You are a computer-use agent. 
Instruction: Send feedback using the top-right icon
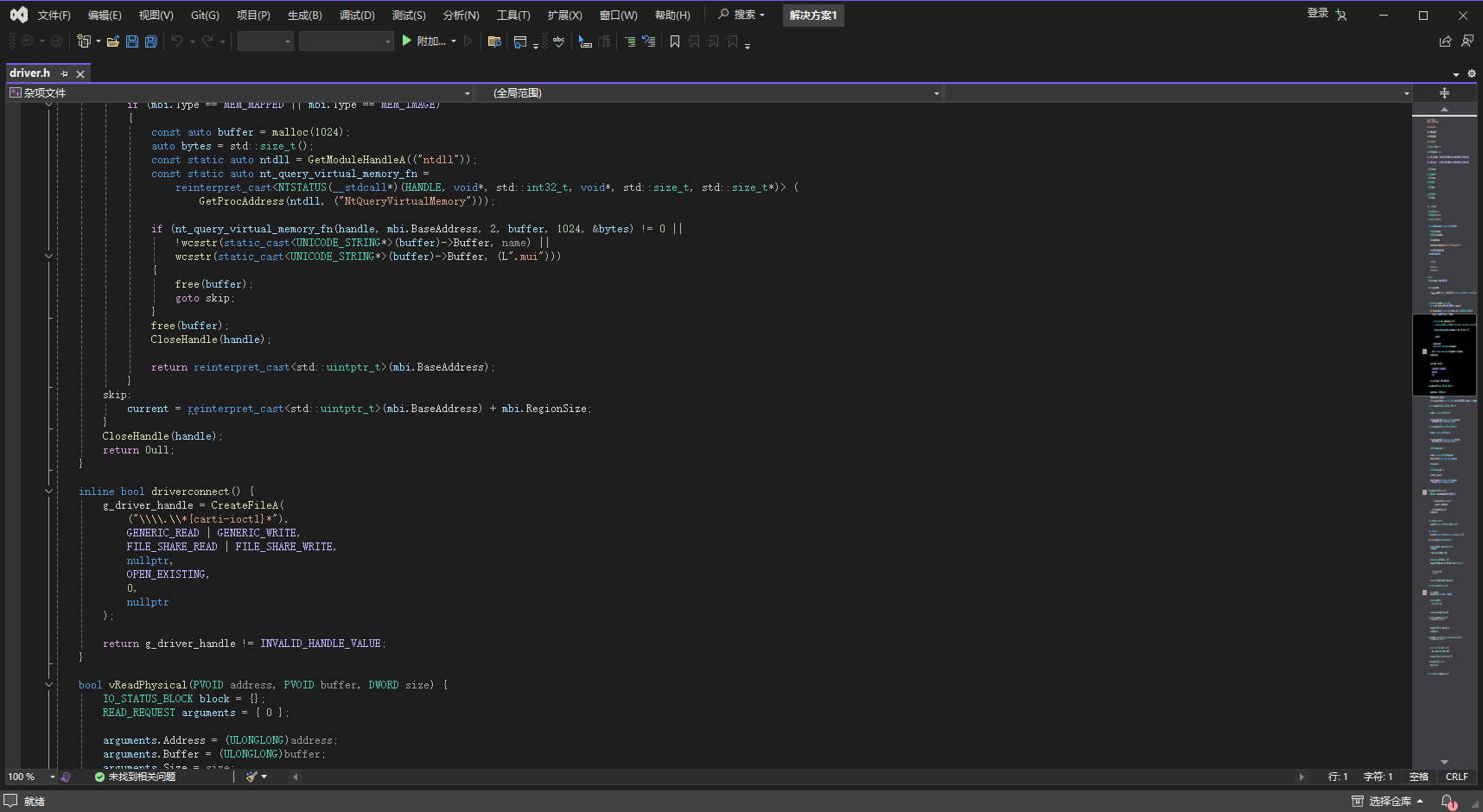[x=1467, y=41]
